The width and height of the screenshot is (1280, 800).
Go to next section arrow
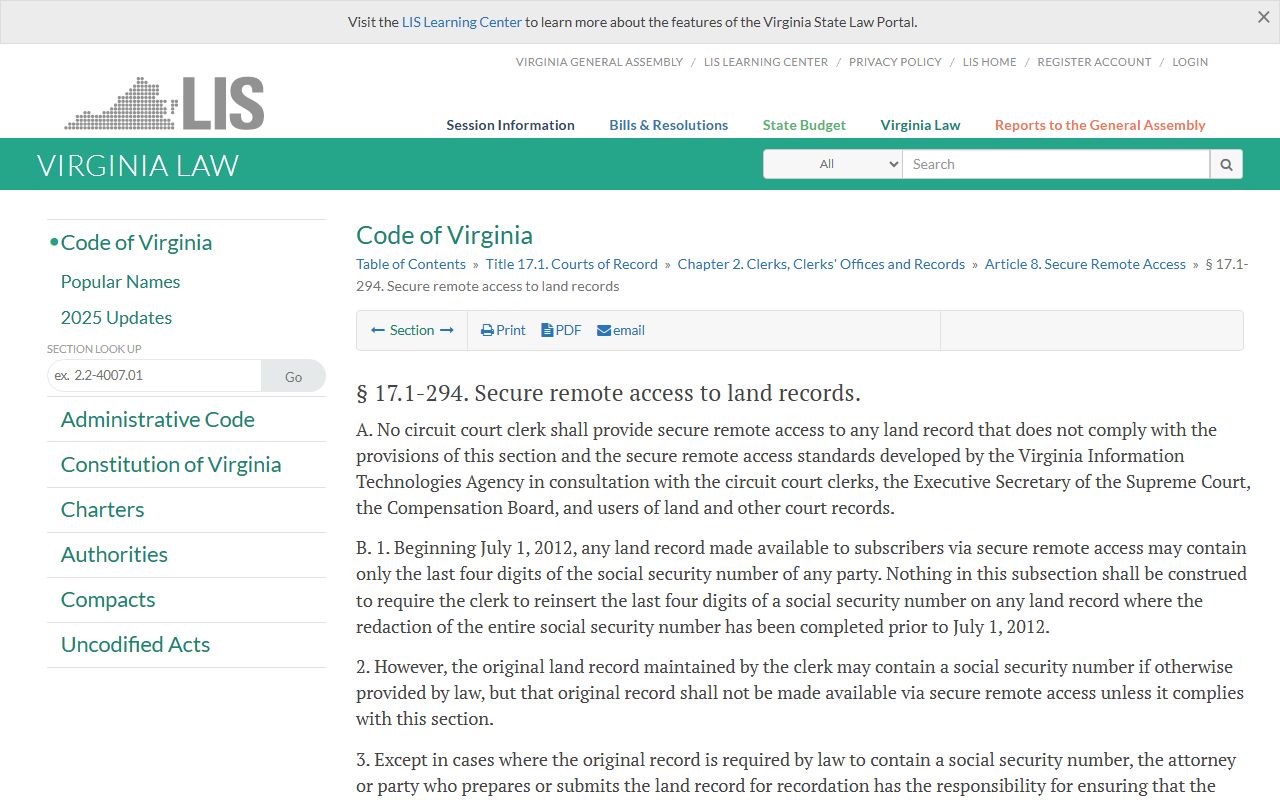click(x=447, y=330)
